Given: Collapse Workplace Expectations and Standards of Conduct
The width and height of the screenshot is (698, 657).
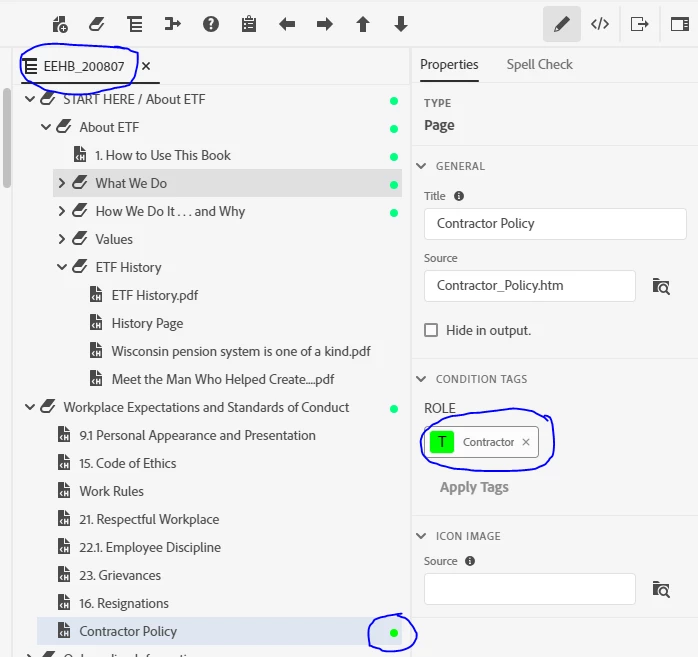Looking at the screenshot, I should tap(30, 407).
